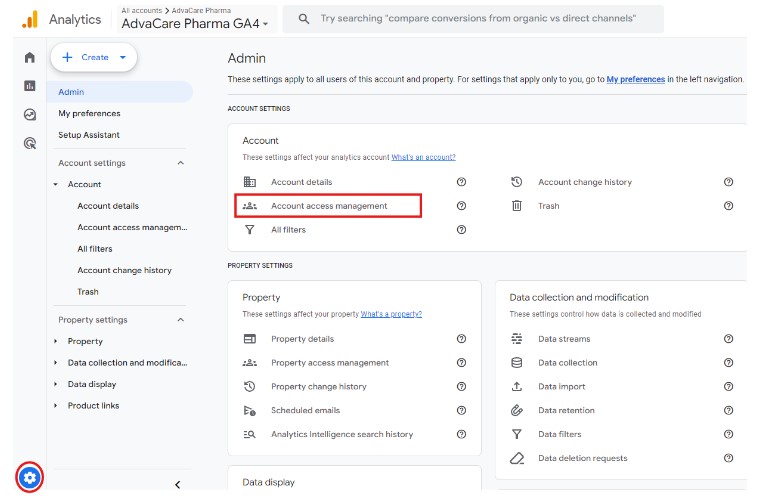The height and width of the screenshot is (498, 759).
Task: Open the Reports bar-chart icon
Action: pyautogui.click(x=30, y=86)
